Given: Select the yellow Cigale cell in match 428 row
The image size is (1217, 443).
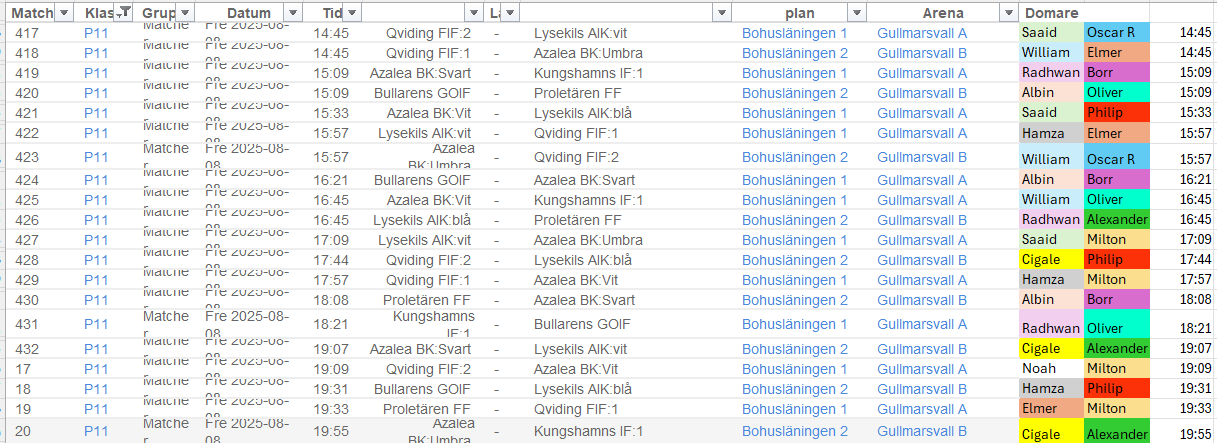Looking at the screenshot, I should [x=1050, y=260].
